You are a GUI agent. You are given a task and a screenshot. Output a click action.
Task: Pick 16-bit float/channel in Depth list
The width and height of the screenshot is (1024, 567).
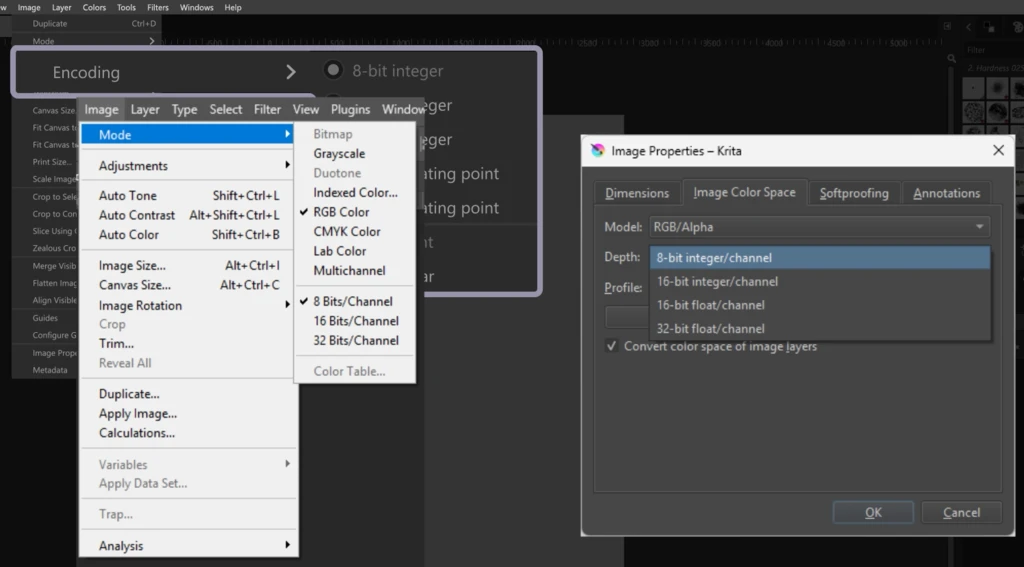coord(820,305)
